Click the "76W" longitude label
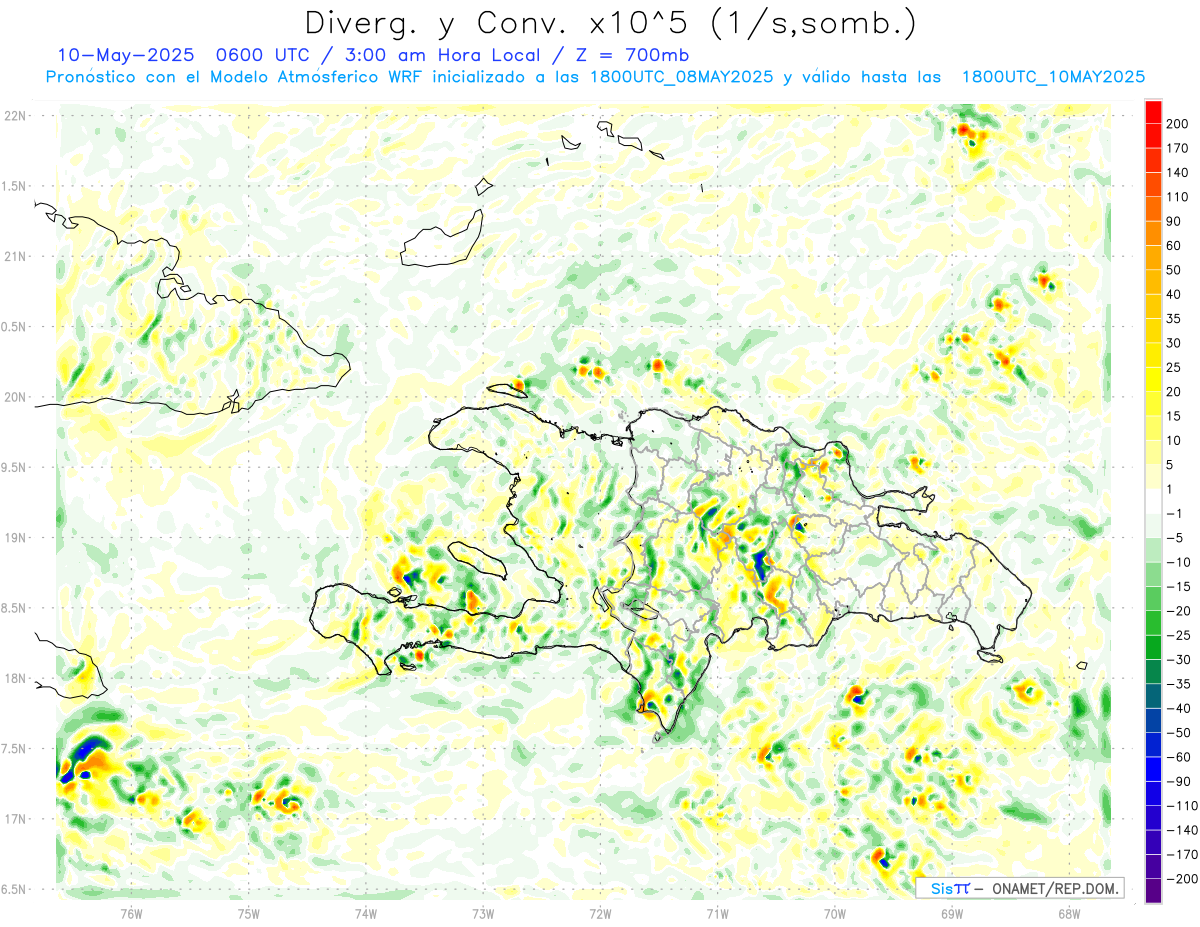1200x927 pixels. 131,913
